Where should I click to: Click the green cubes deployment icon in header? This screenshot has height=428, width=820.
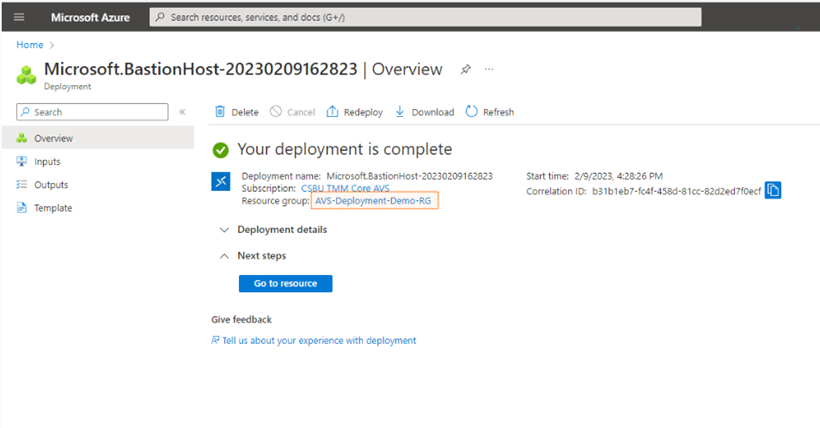26,75
